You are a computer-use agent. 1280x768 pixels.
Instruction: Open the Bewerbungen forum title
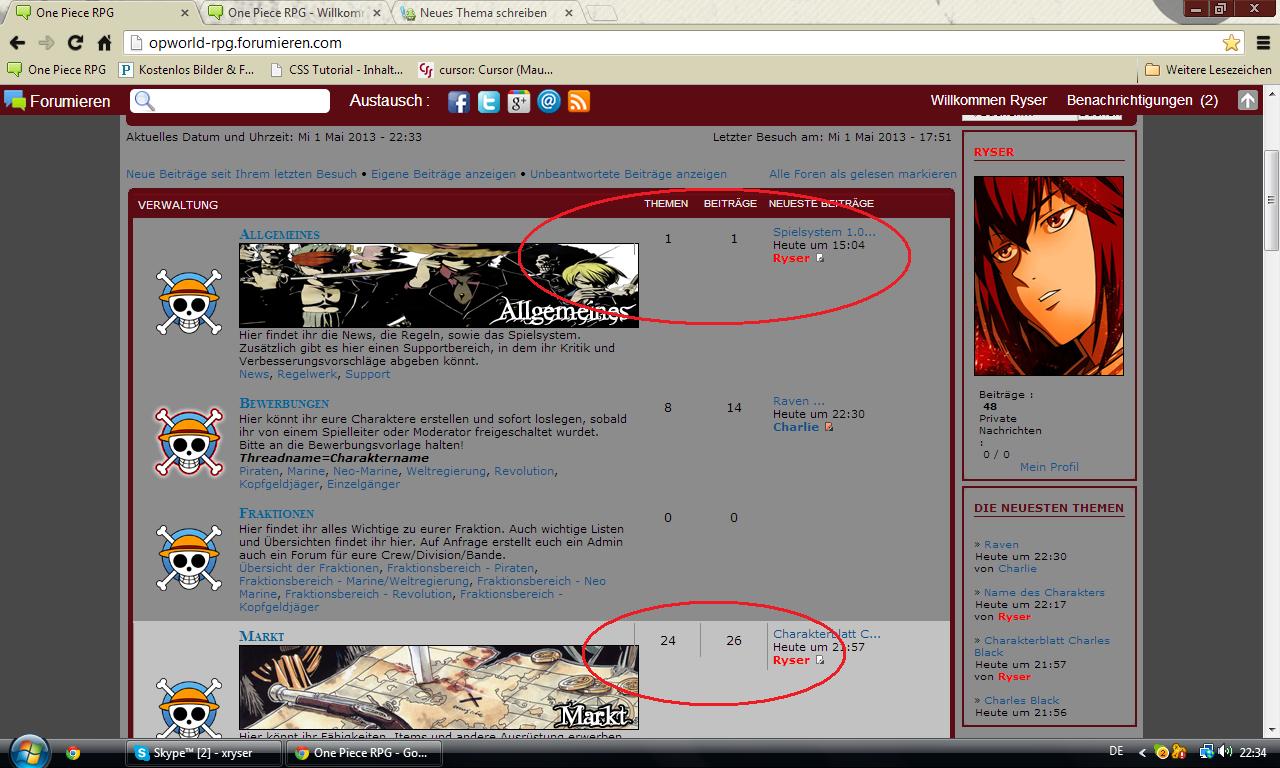point(284,403)
